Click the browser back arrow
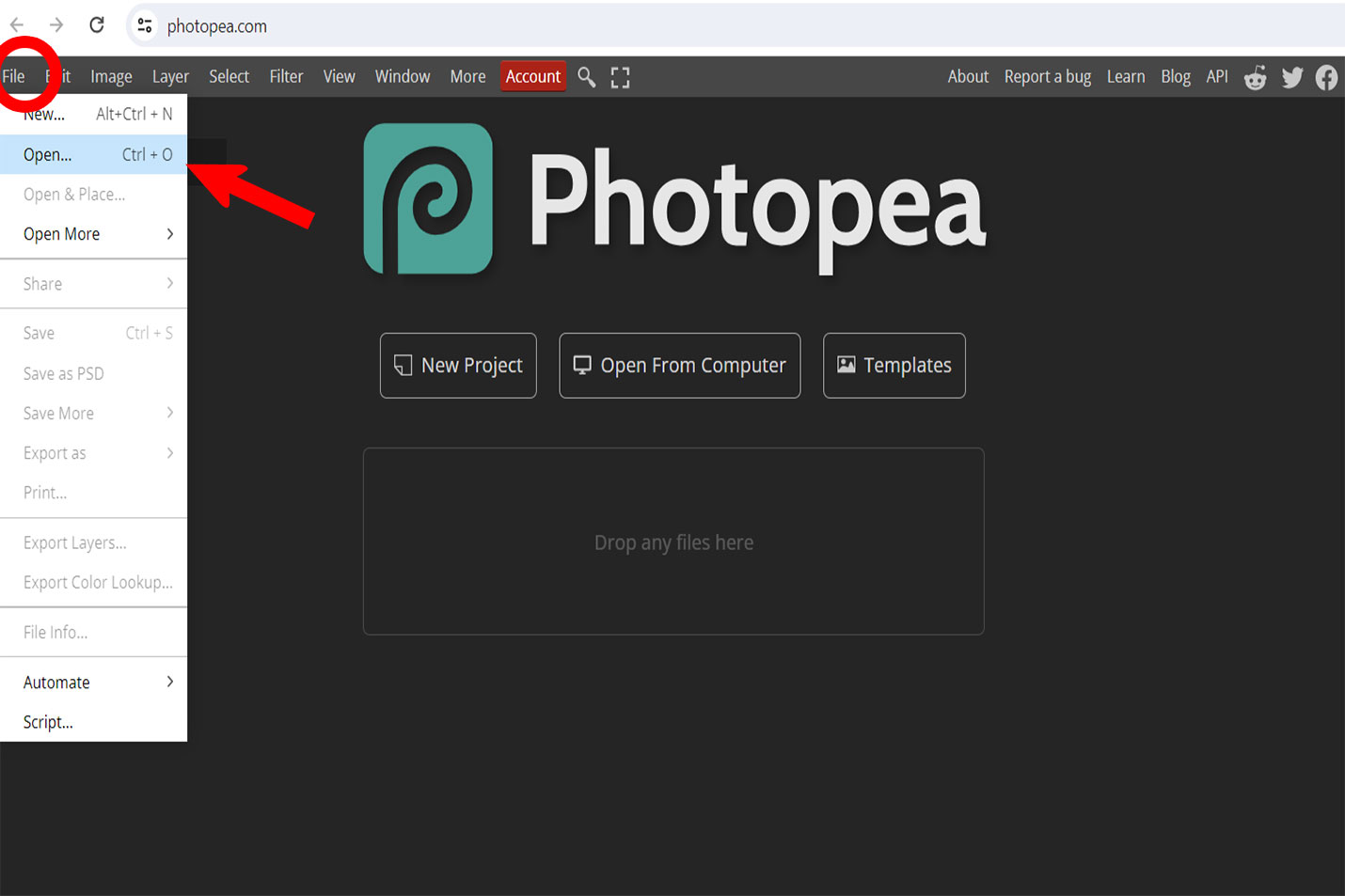 [17, 25]
